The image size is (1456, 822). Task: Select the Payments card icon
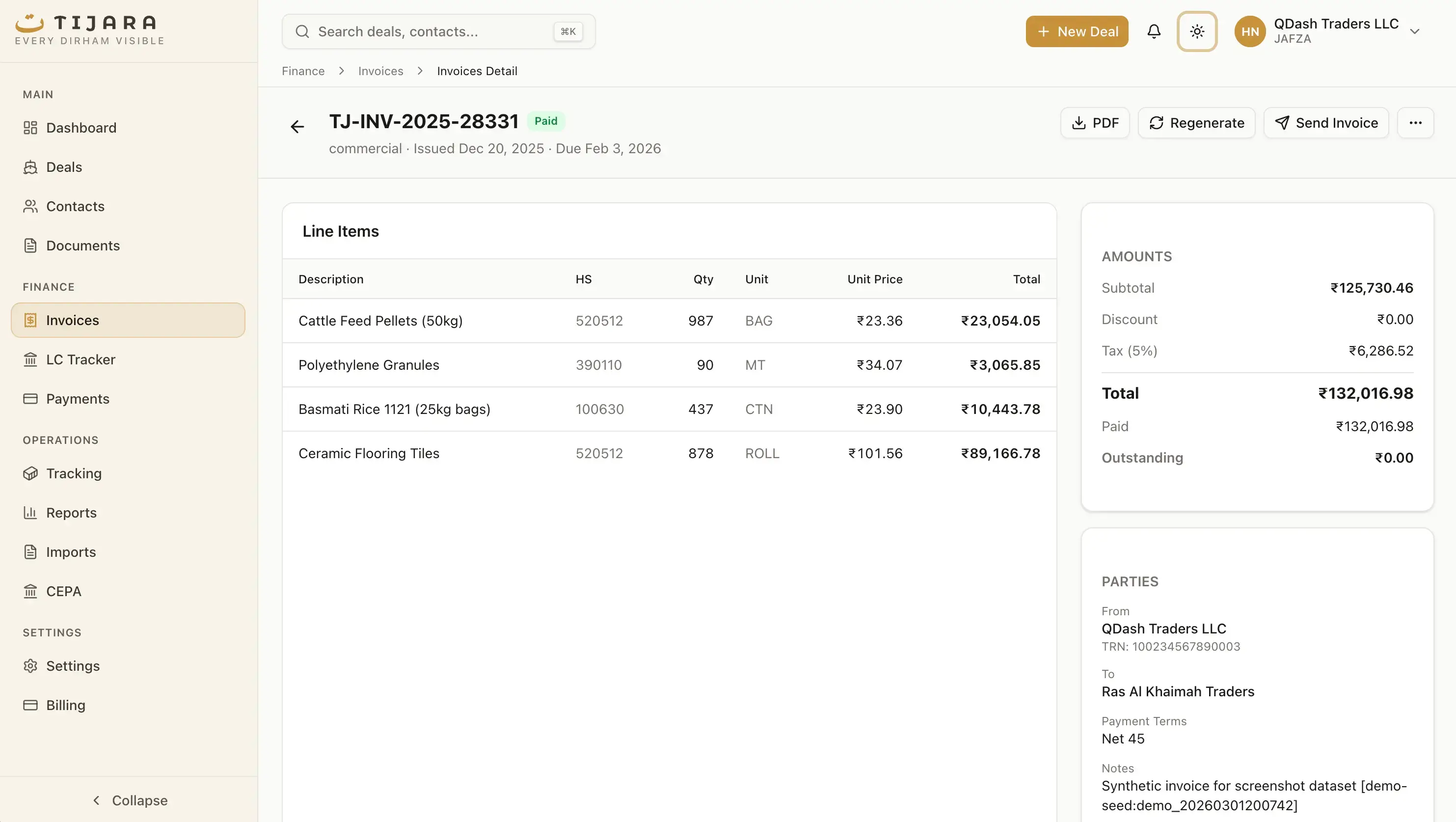(x=30, y=399)
